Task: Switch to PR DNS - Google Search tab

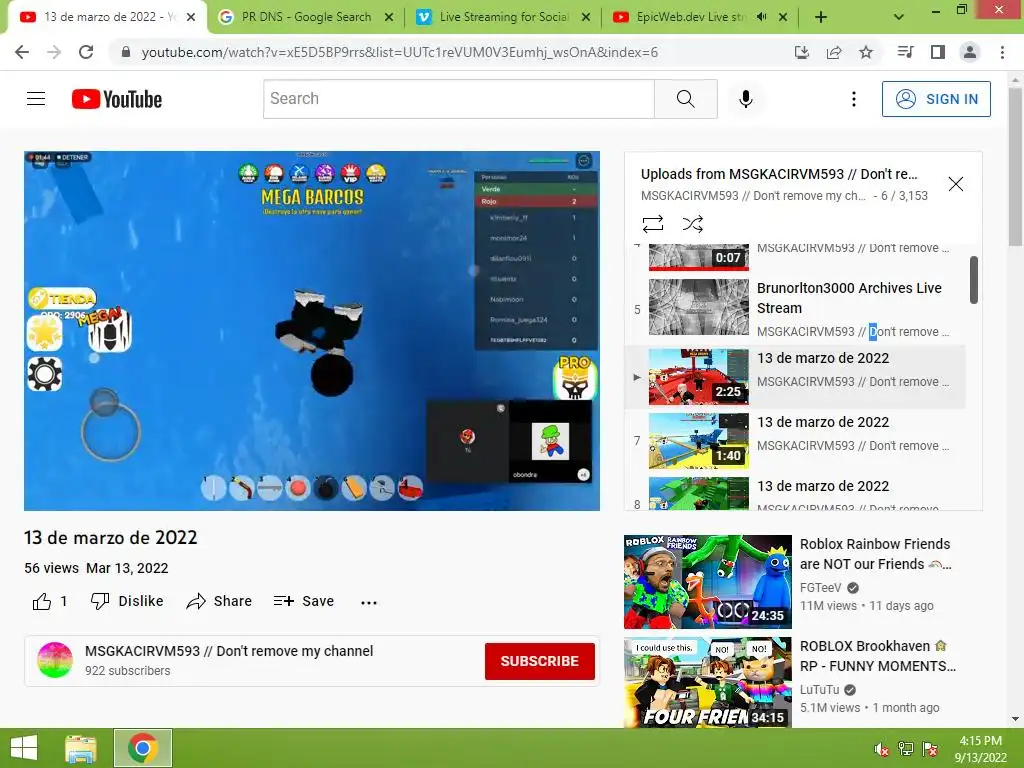Action: click(x=306, y=17)
